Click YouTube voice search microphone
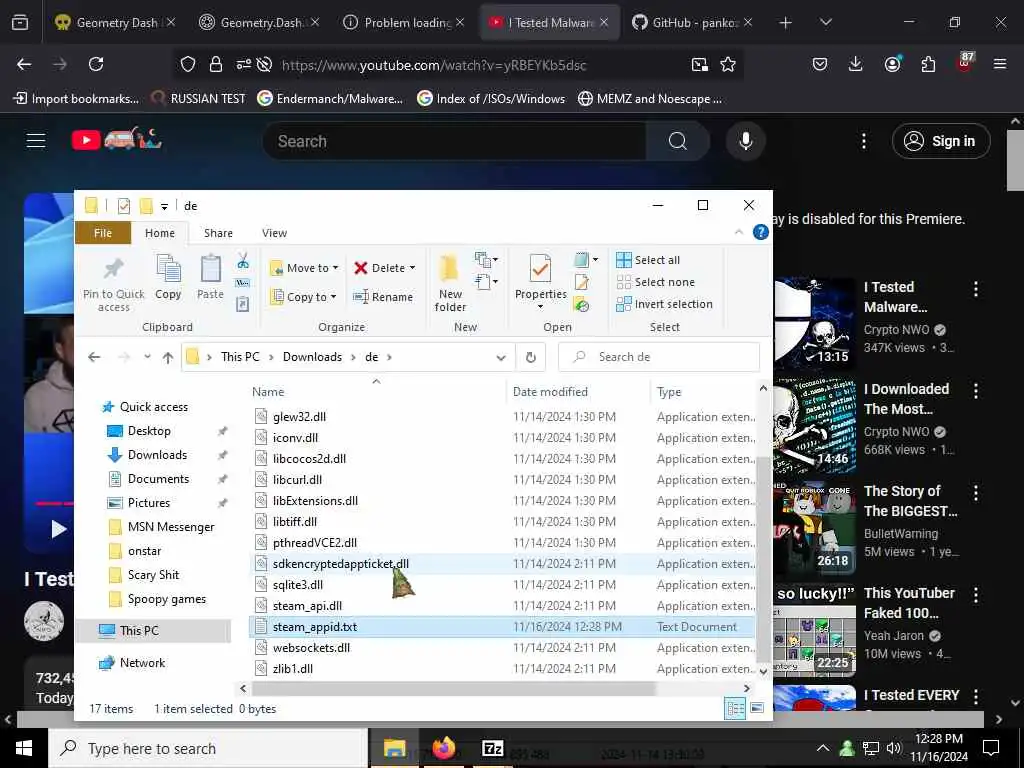The height and width of the screenshot is (768, 1024). click(x=745, y=141)
